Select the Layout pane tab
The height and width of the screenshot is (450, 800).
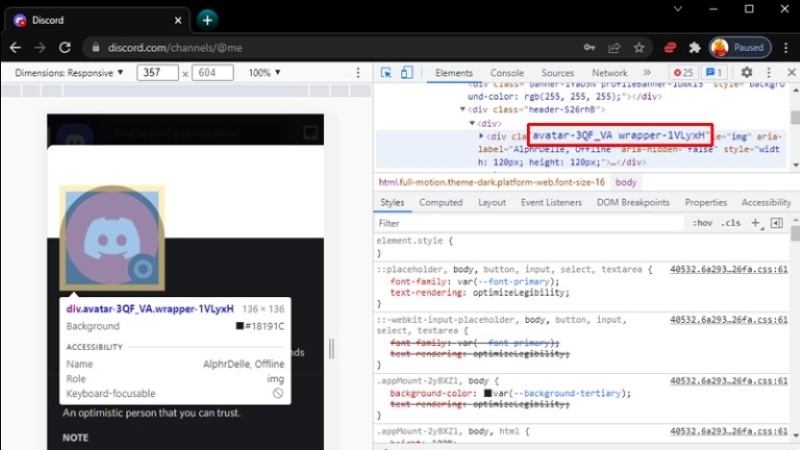point(492,203)
